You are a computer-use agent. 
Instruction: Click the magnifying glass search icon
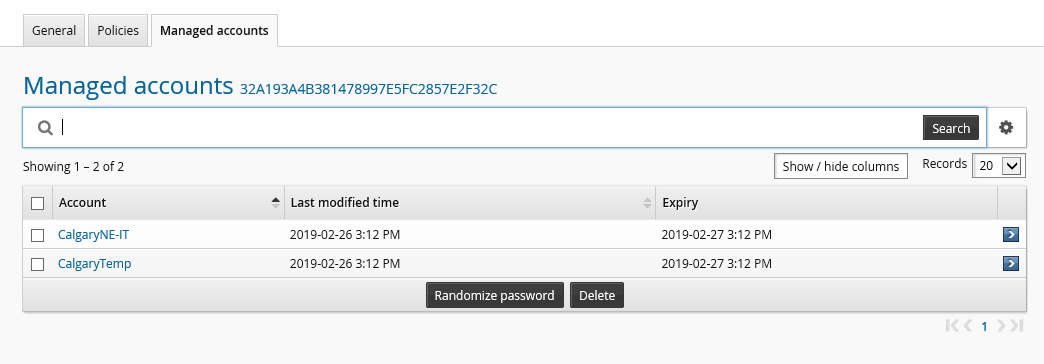pyautogui.click(x=45, y=128)
